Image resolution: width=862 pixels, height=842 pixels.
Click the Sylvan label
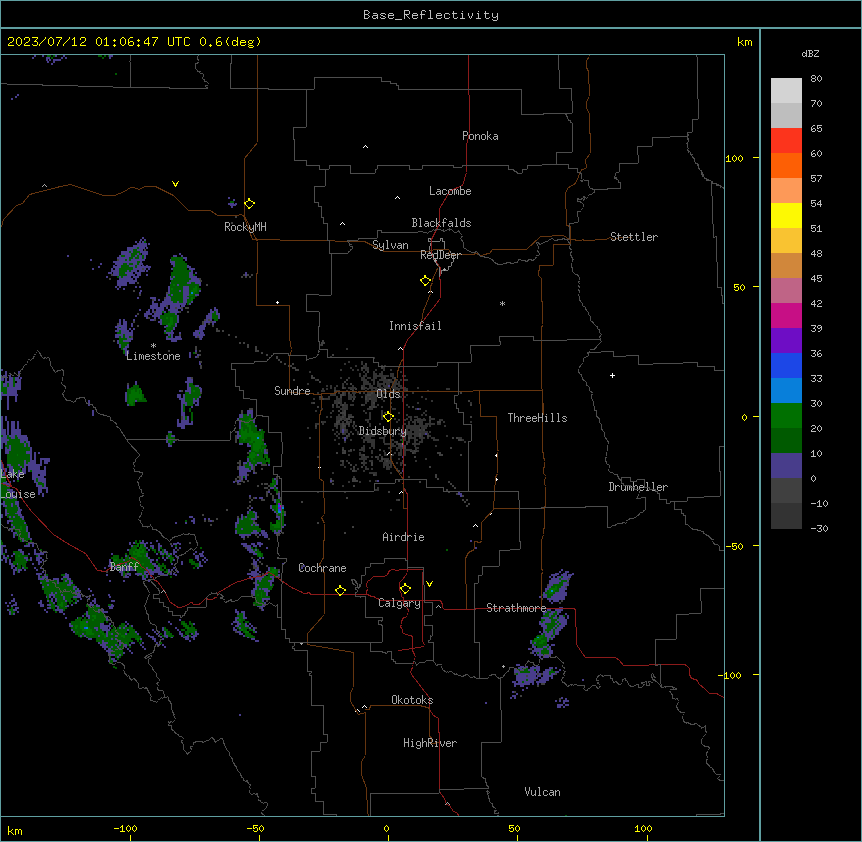coord(390,245)
